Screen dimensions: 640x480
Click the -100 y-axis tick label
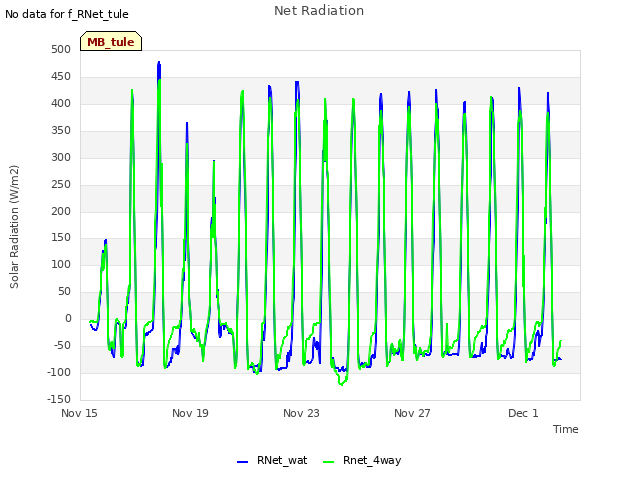pos(59,372)
